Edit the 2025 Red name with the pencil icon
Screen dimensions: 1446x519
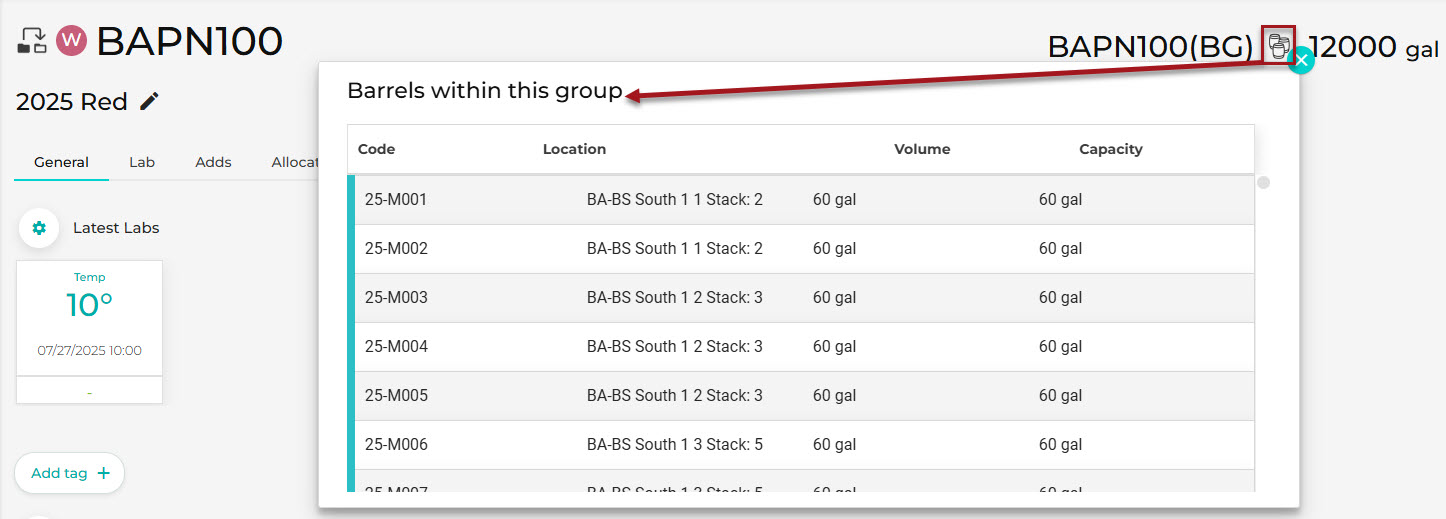click(149, 101)
